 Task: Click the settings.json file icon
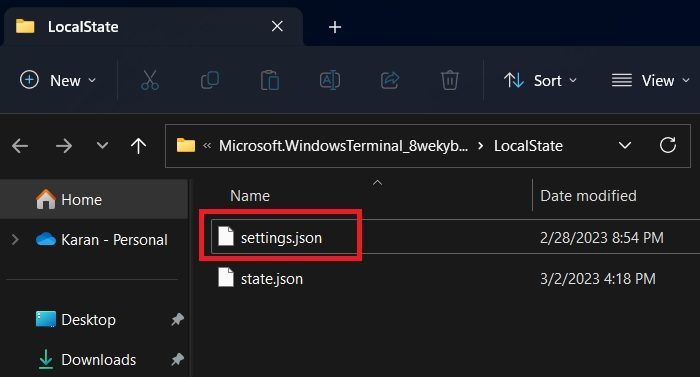click(226, 236)
